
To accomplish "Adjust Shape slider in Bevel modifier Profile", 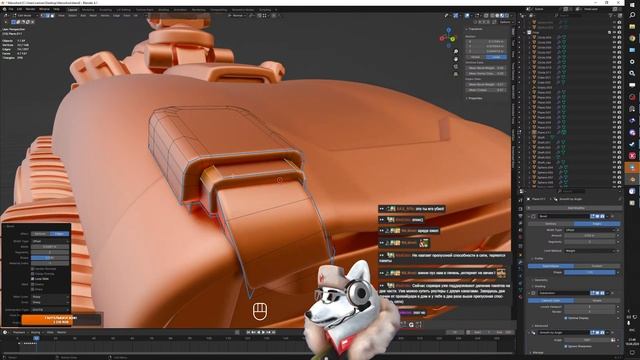I will coord(590,272).
